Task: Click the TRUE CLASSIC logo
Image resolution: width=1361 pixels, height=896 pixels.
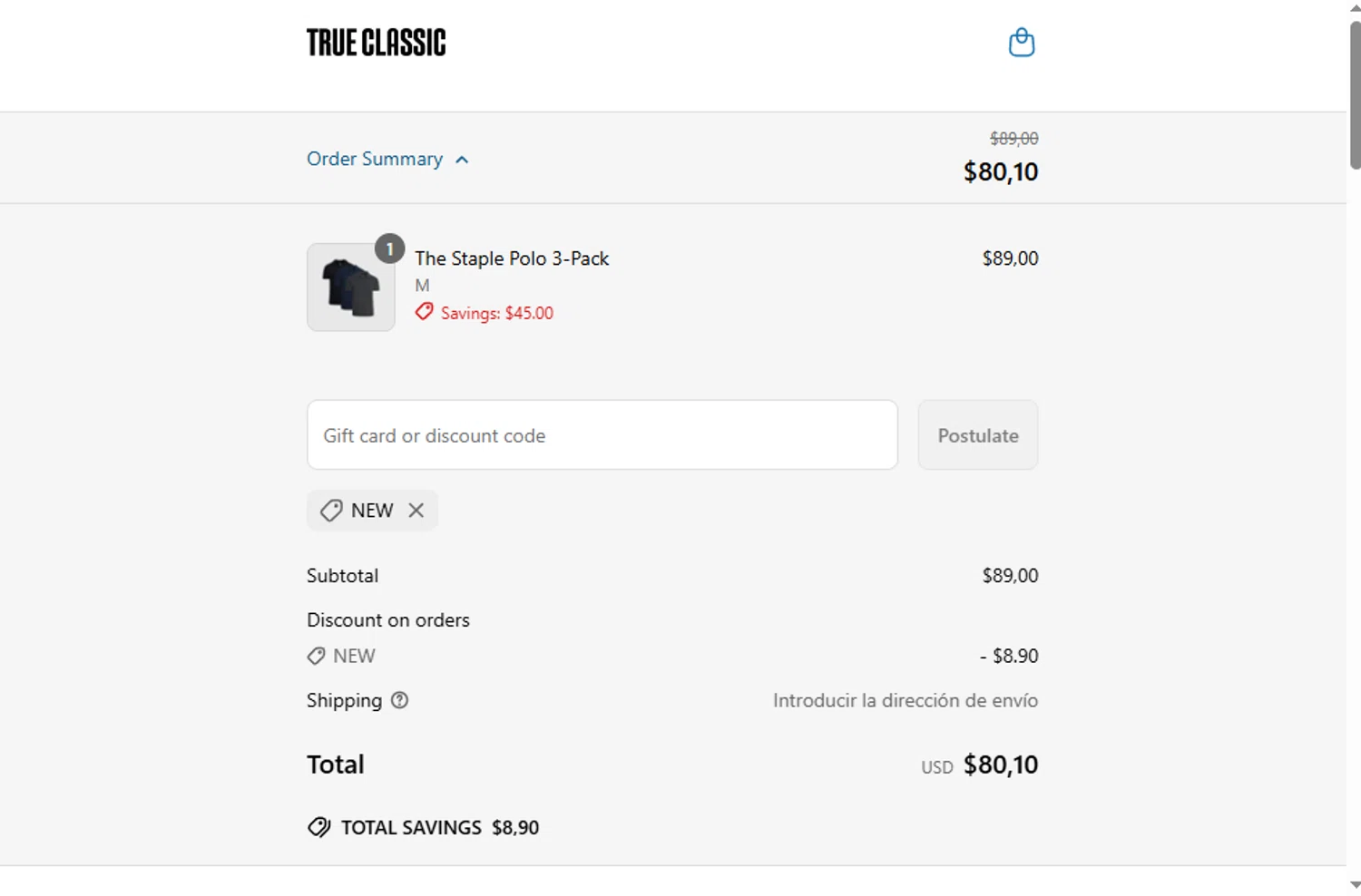Action: (x=377, y=43)
